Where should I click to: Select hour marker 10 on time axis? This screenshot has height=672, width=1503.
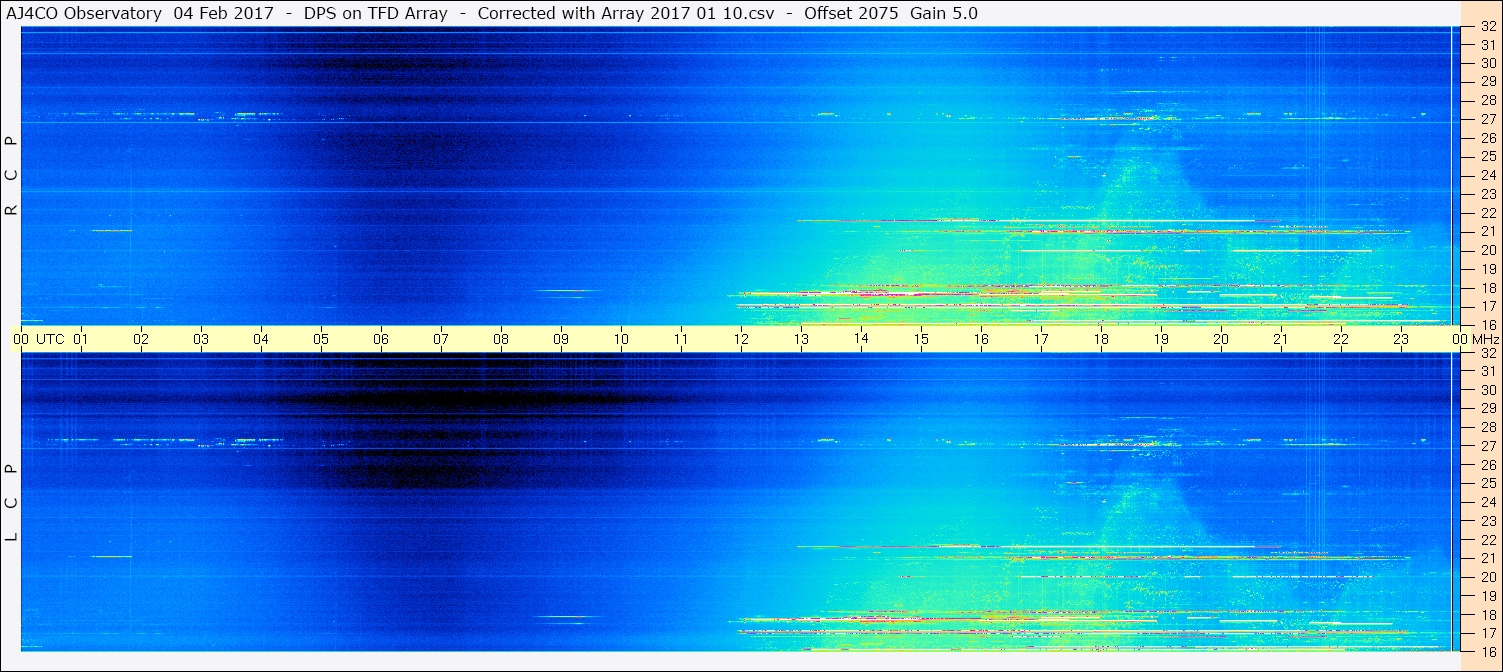tap(621, 339)
